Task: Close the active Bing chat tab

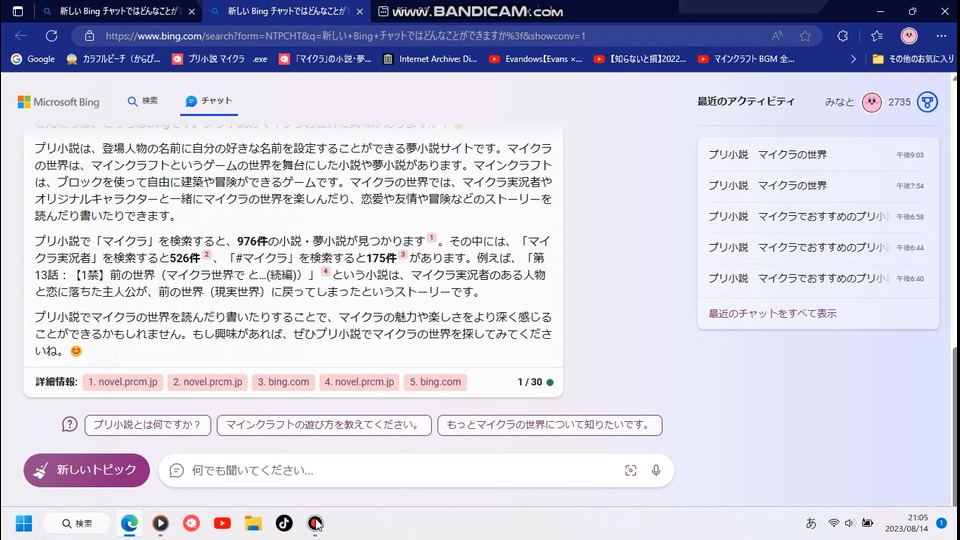Action: pos(359,12)
